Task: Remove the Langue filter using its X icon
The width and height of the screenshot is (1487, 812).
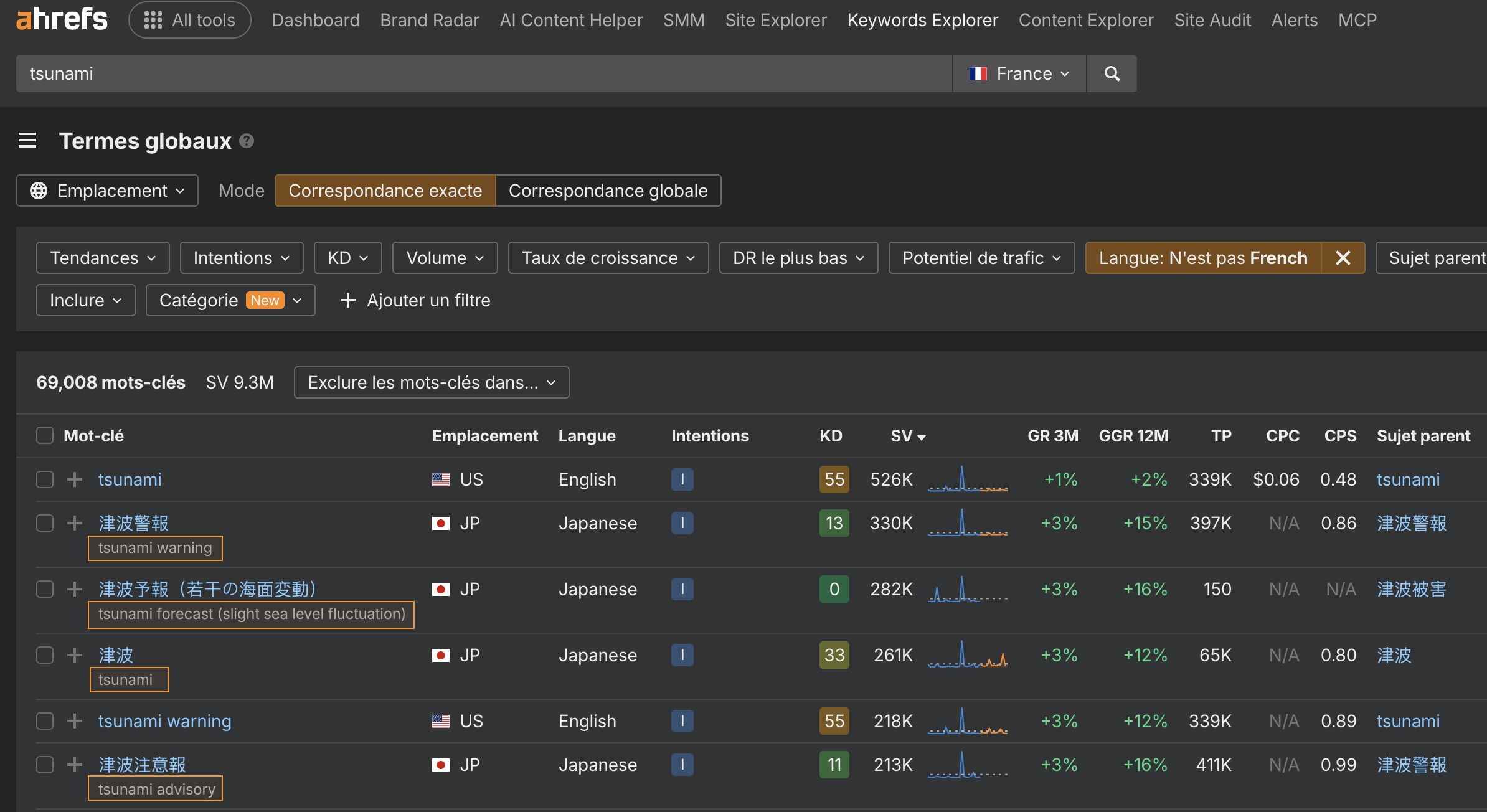Action: click(x=1343, y=257)
